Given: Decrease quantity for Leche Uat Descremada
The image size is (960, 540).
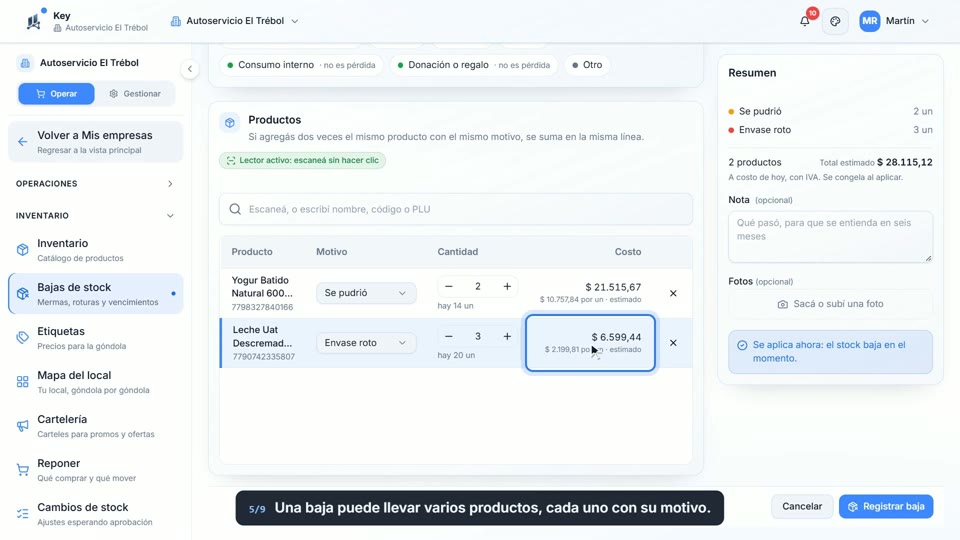Looking at the screenshot, I should [x=449, y=336].
